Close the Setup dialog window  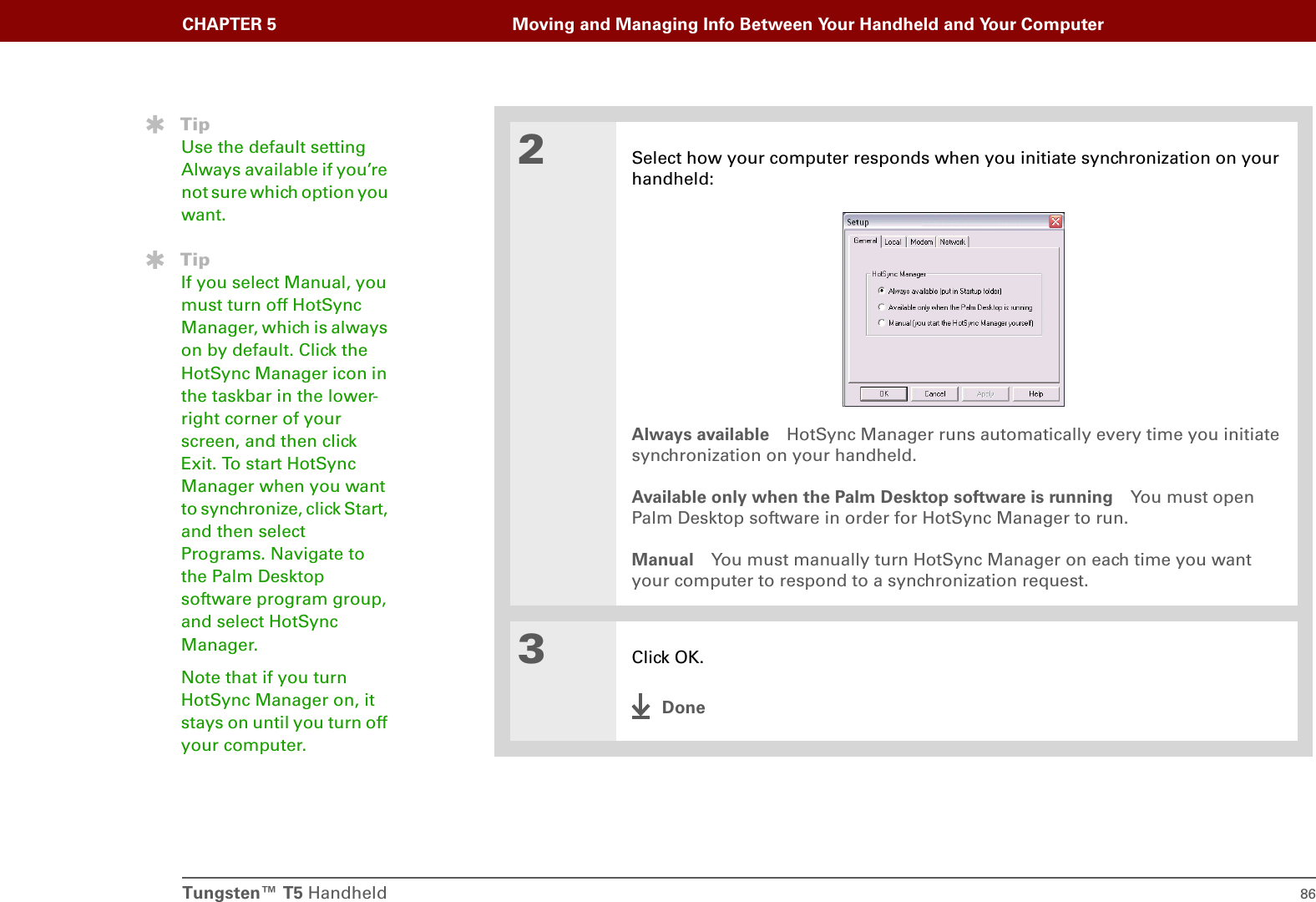tap(1055, 221)
